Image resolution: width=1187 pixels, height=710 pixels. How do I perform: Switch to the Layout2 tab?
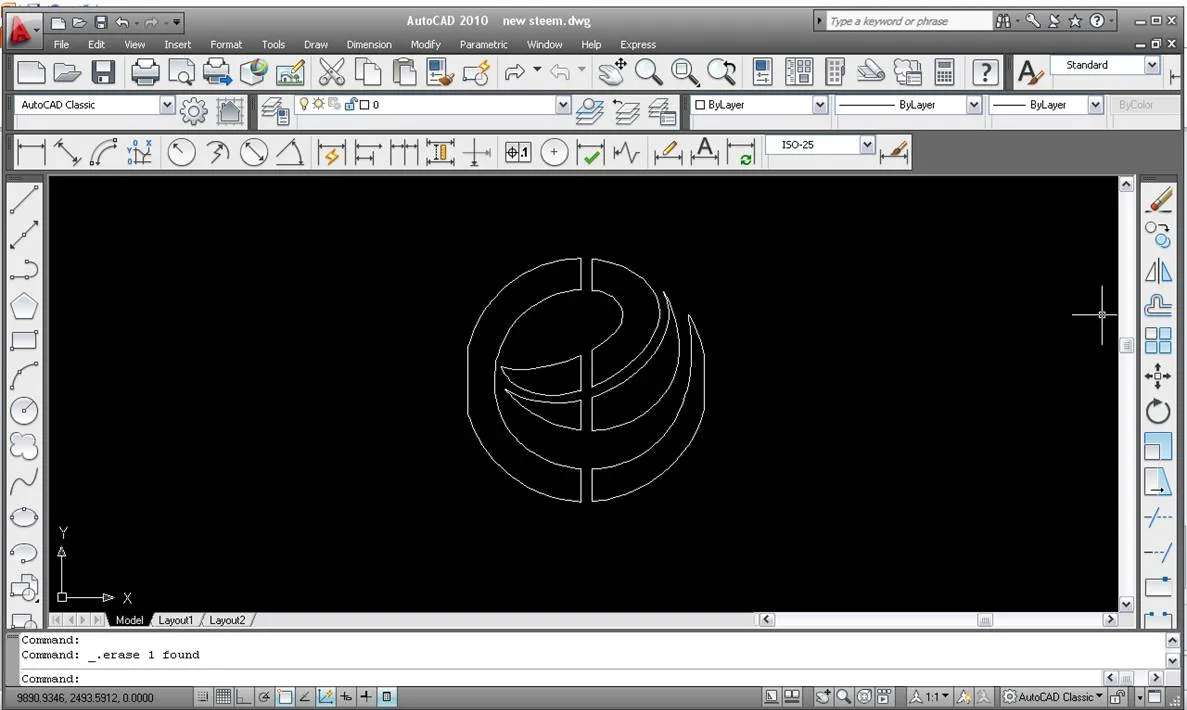coord(227,620)
